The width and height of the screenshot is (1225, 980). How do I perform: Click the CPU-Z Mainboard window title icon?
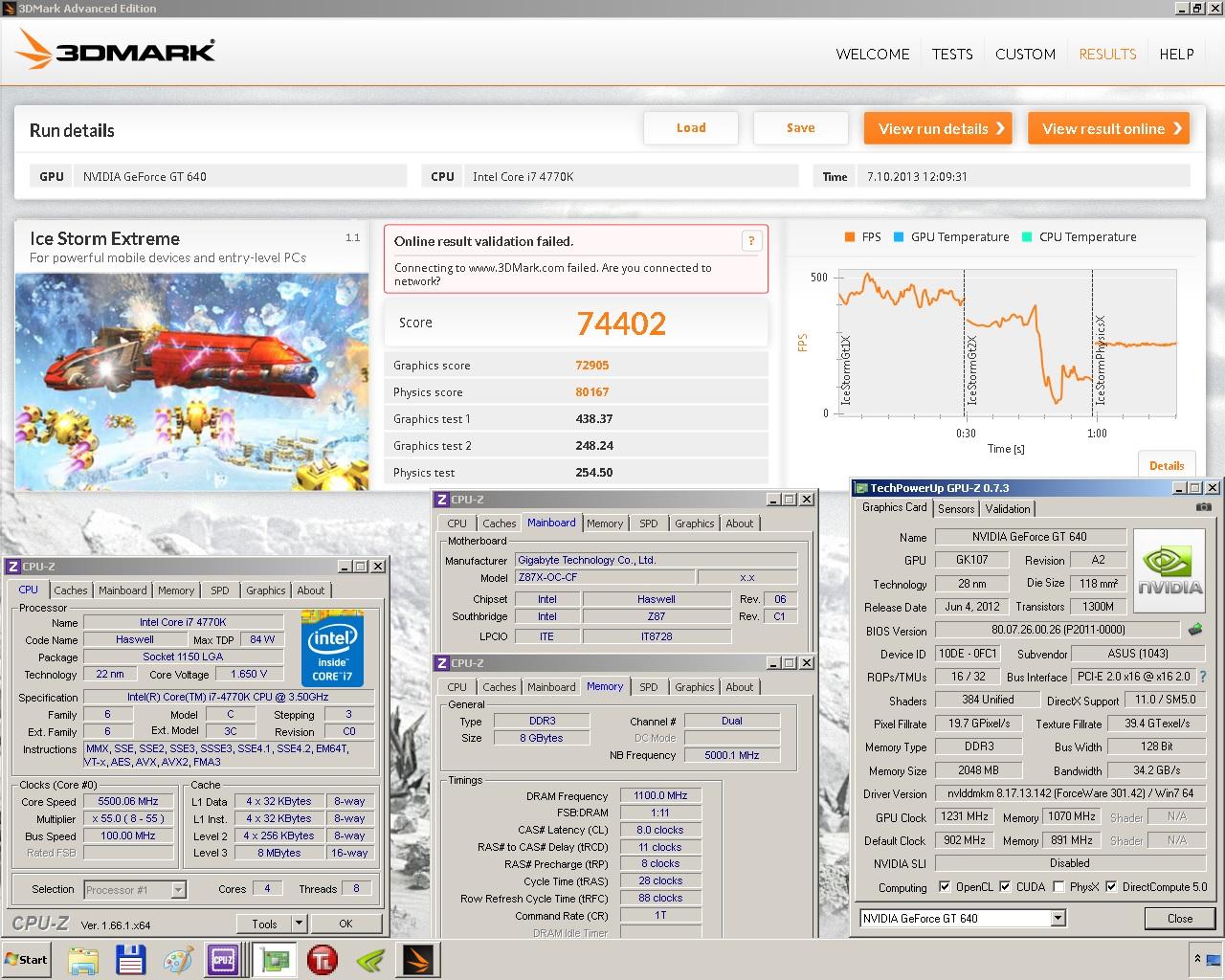441,499
